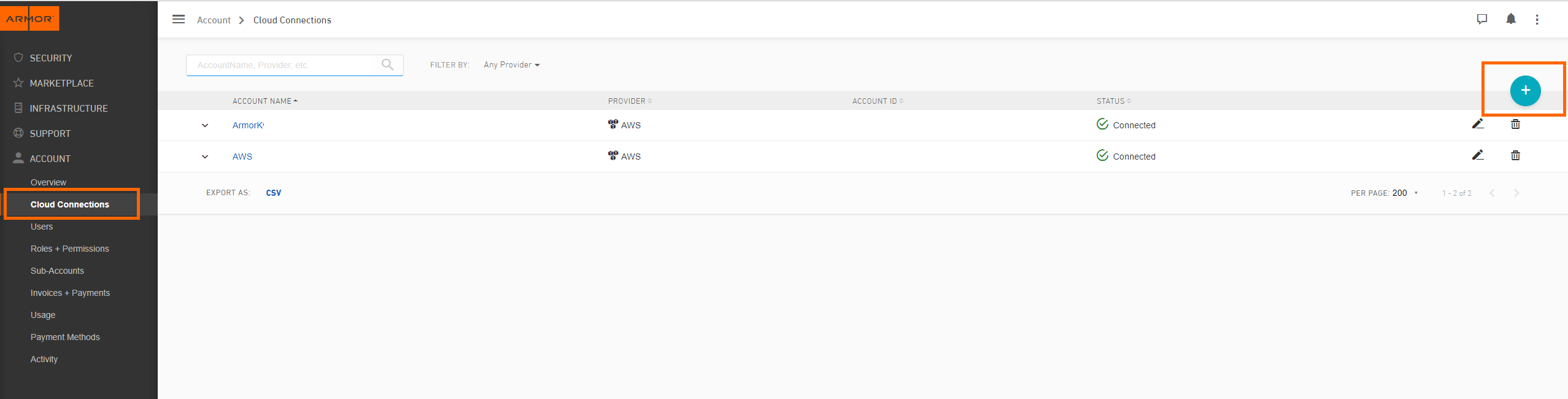The width and height of the screenshot is (1568, 399).
Task: Change the per page 200 dropdown
Action: click(x=1405, y=193)
